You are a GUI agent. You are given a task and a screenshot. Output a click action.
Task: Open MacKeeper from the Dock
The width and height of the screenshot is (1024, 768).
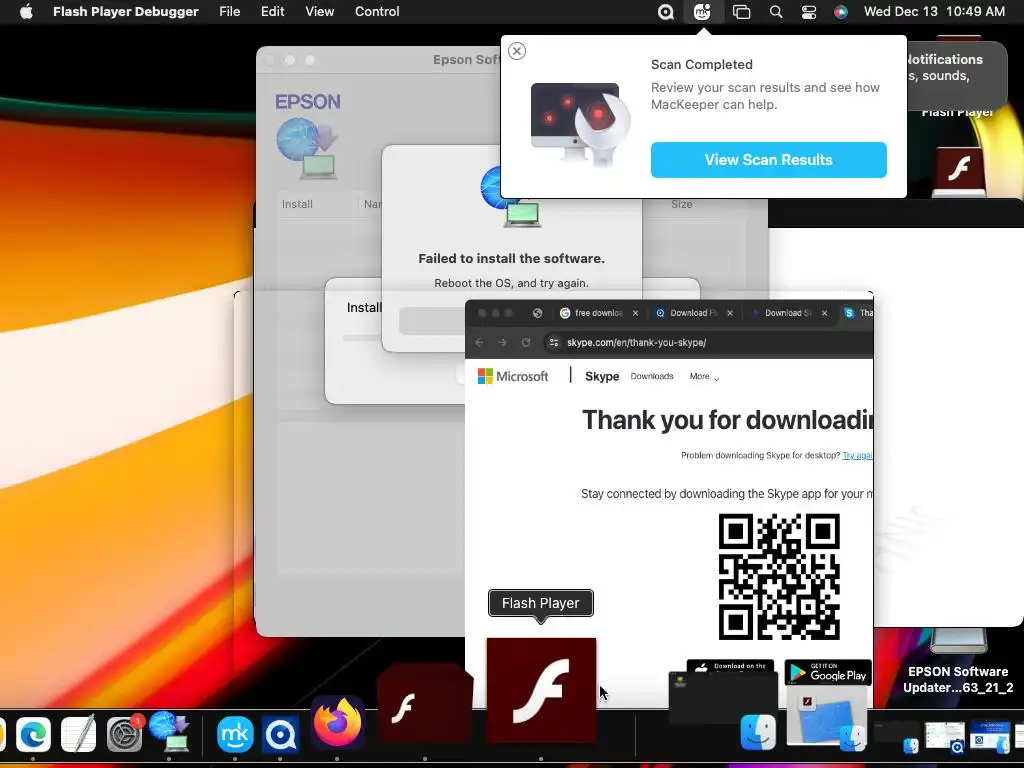point(235,735)
